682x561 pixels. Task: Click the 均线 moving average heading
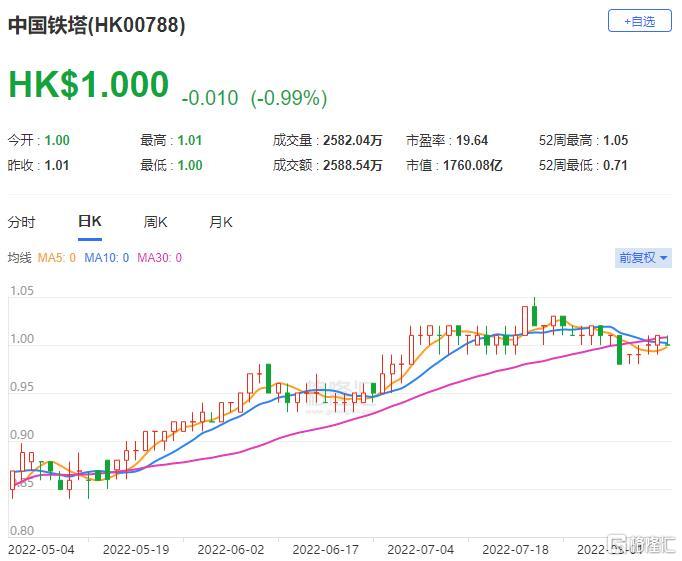coord(20,258)
